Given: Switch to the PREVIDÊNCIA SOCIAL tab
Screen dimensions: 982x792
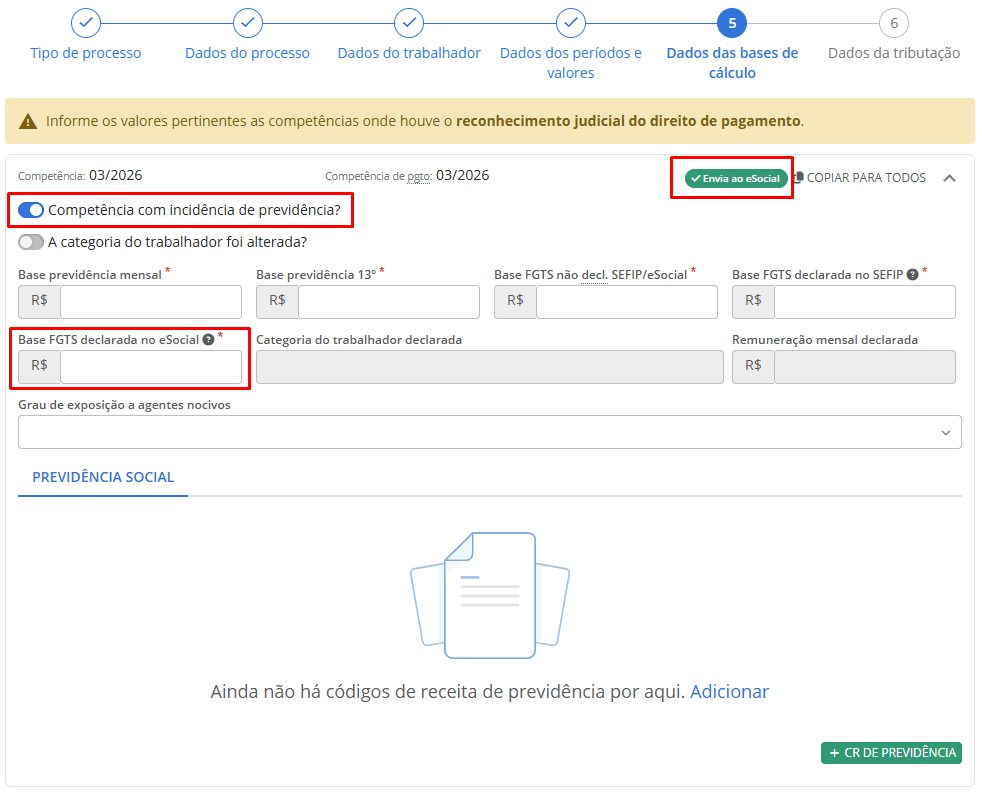Looking at the screenshot, I should 102,478.
